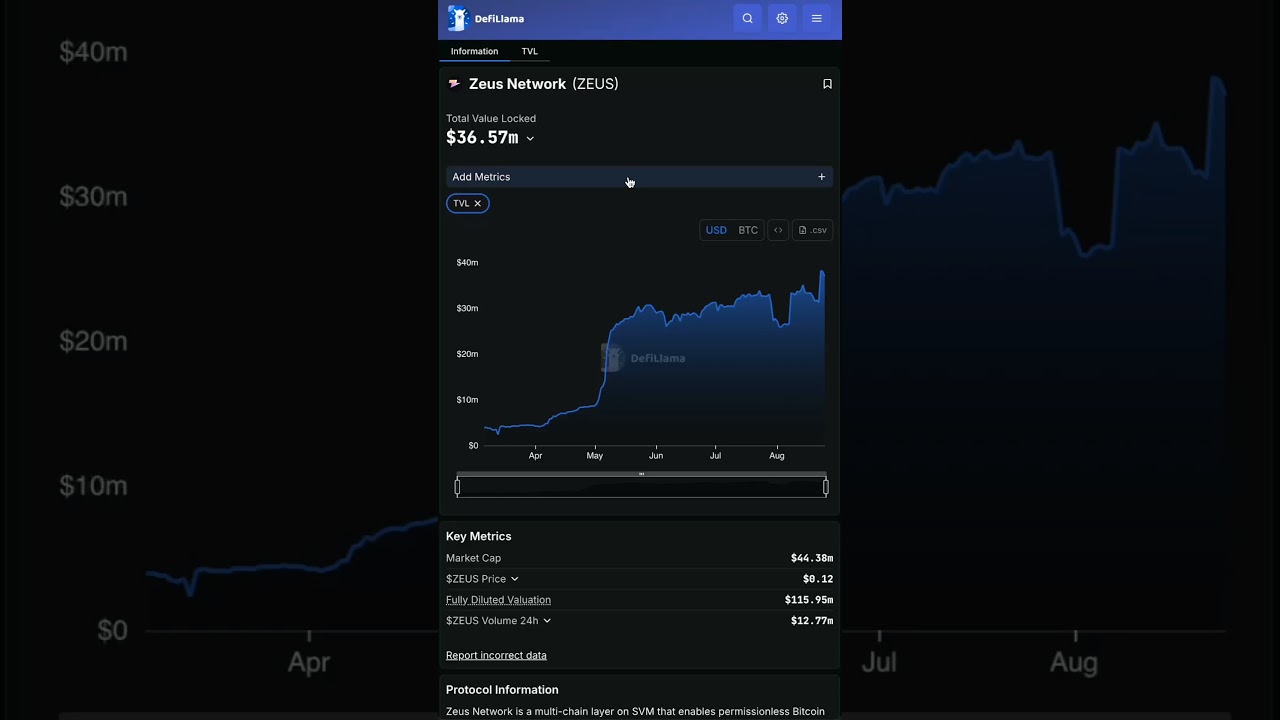Open the hamburger menu icon

pos(817,19)
